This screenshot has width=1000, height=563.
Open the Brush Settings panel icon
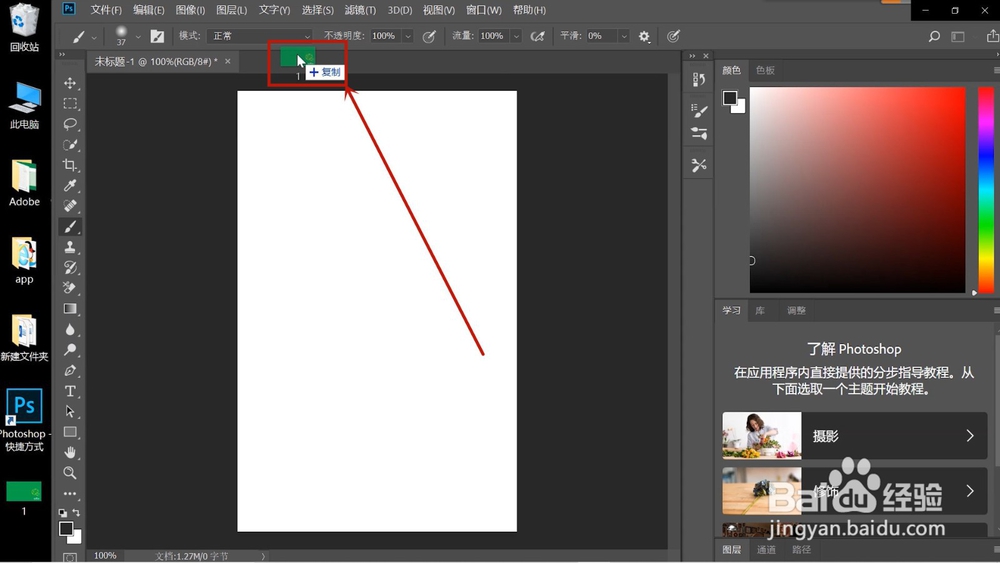(x=699, y=110)
